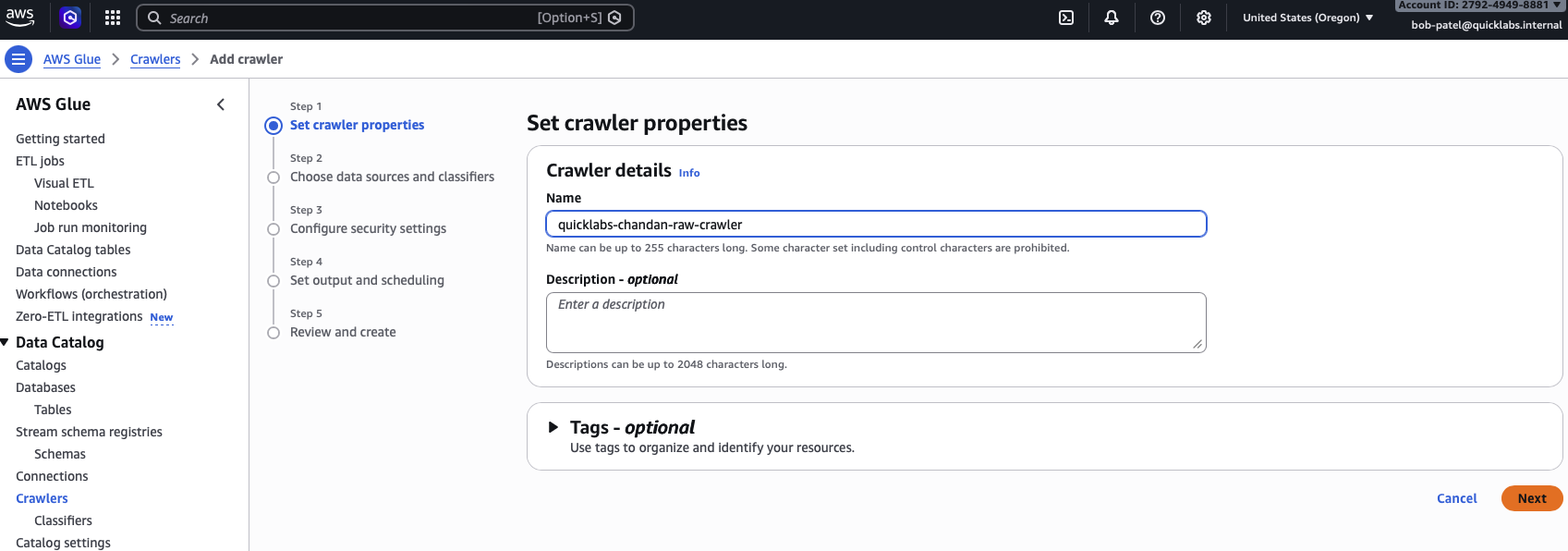Open the Info link beside Crawler details
The image size is (1568, 551).
tap(689, 173)
